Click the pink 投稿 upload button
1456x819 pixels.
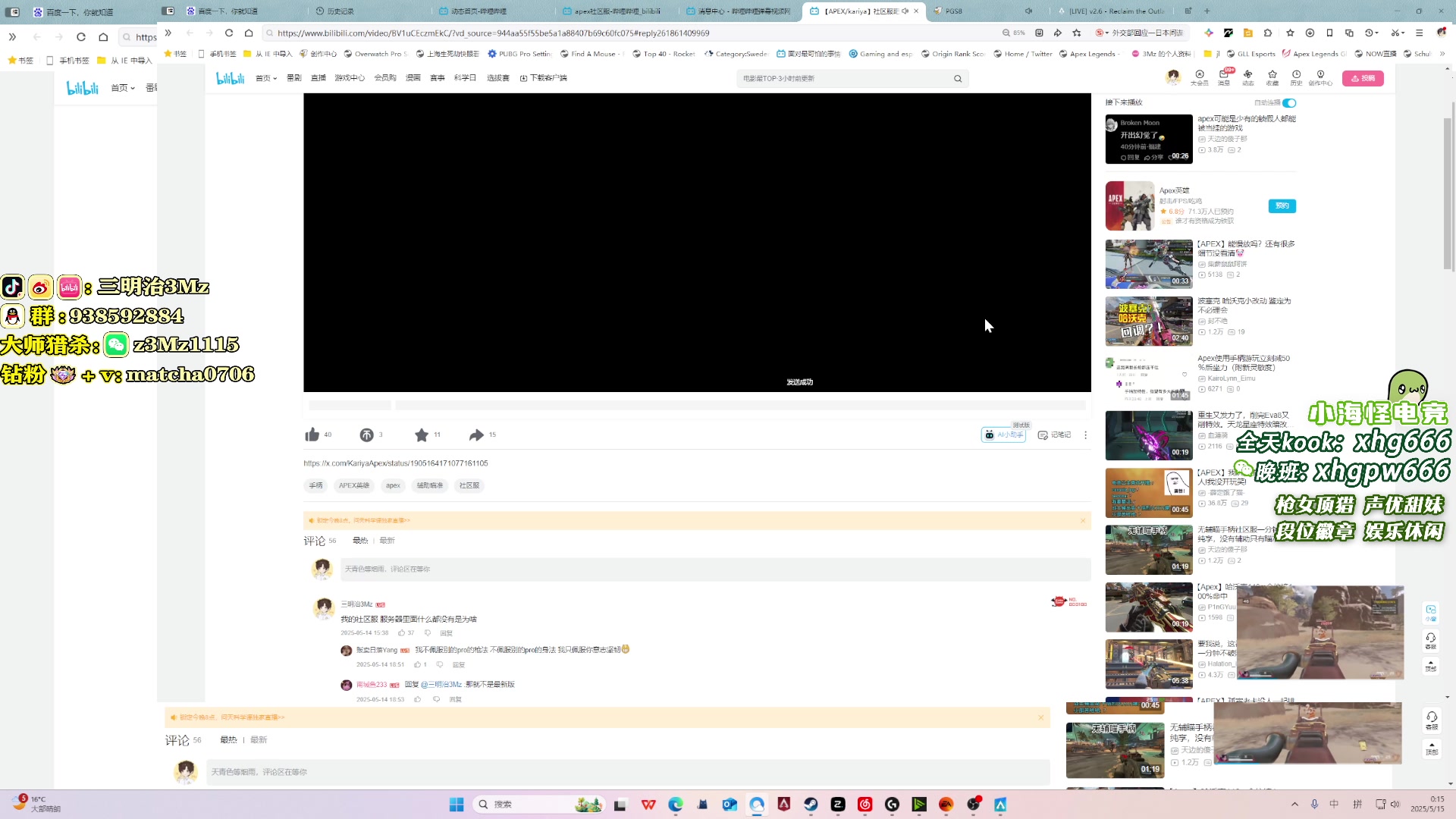pyautogui.click(x=1363, y=78)
